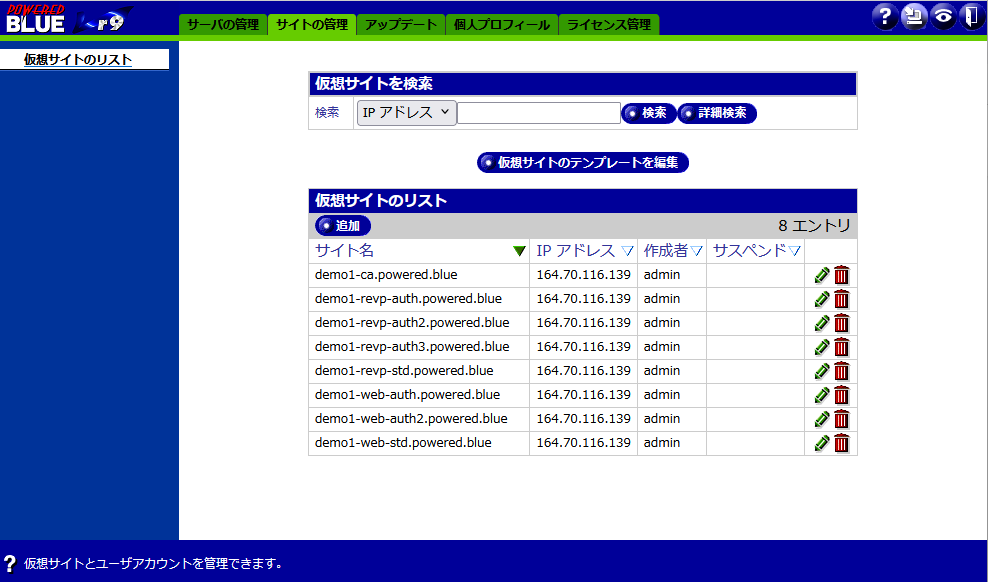Click admin in the demo1-web-std row

point(662,443)
